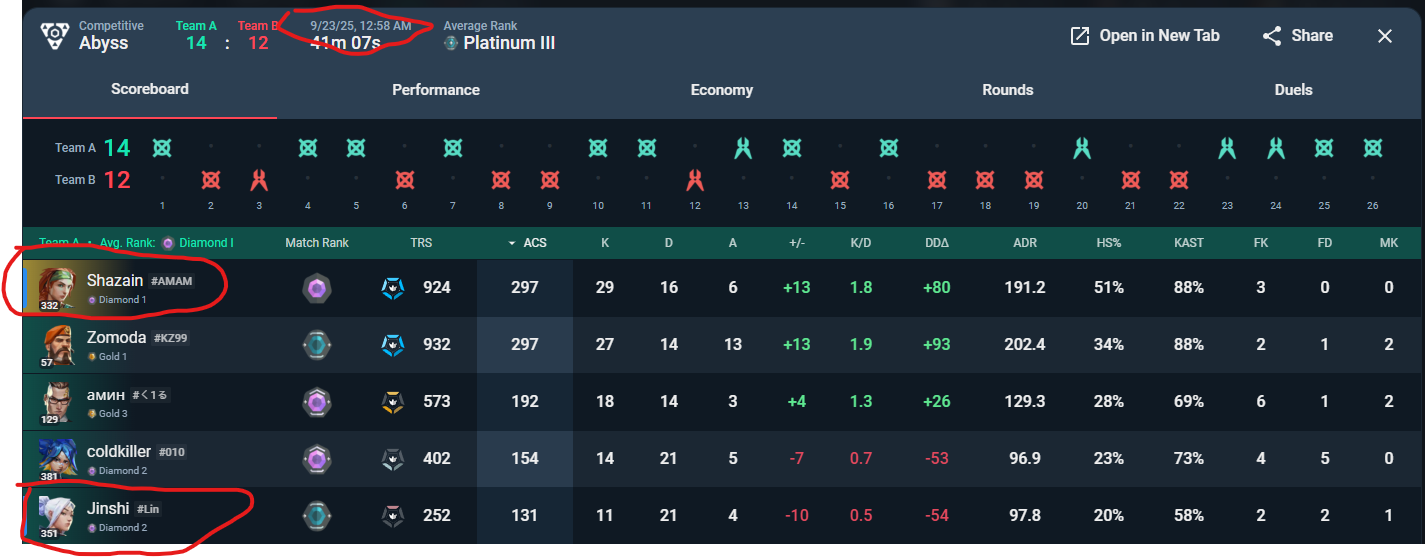Screen dimensions: 1425x557
Task: Go to the Duels tab
Action: pyautogui.click(x=1293, y=90)
